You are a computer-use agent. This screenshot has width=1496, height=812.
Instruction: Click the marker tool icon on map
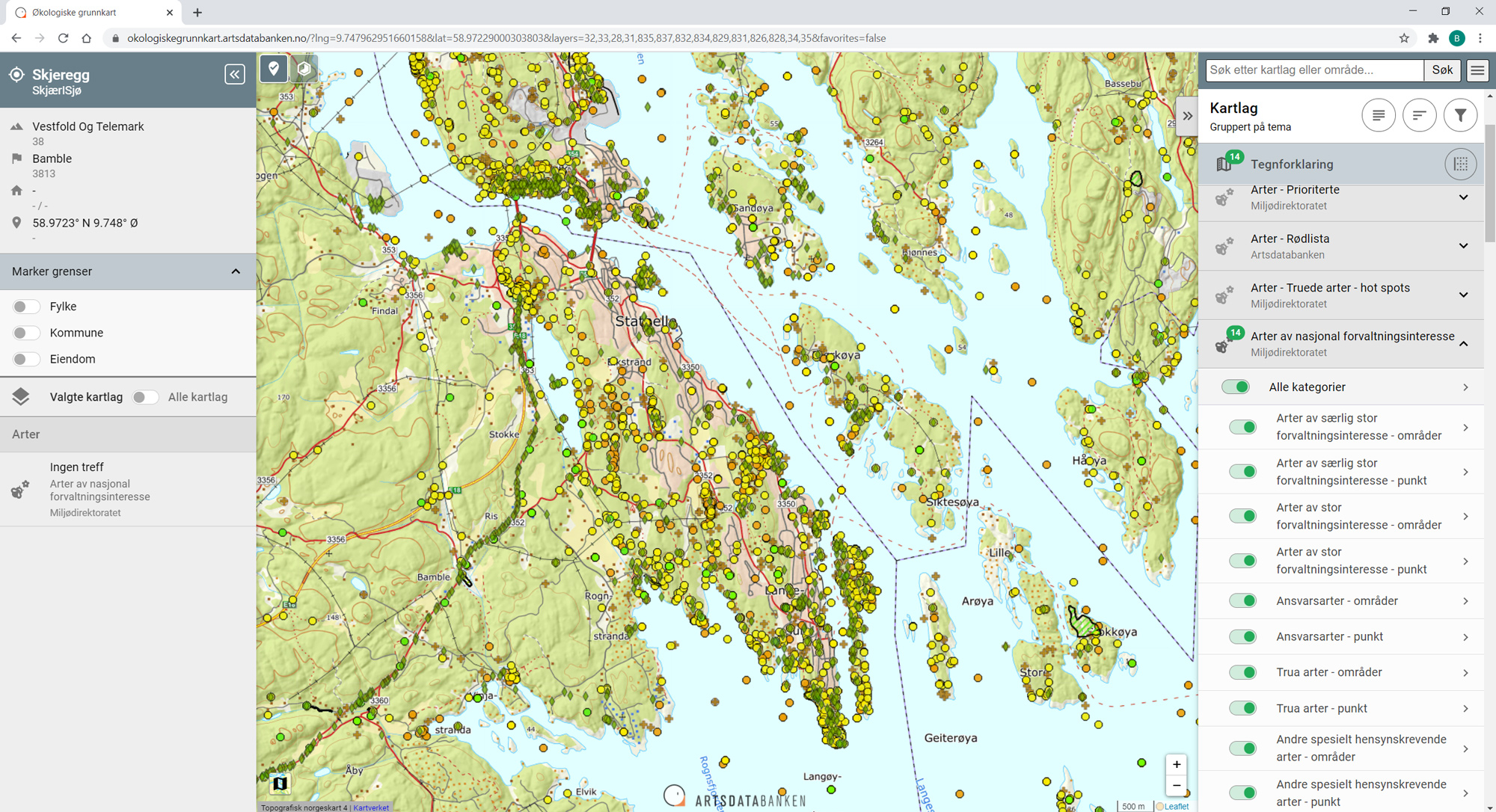coord(274,69)
